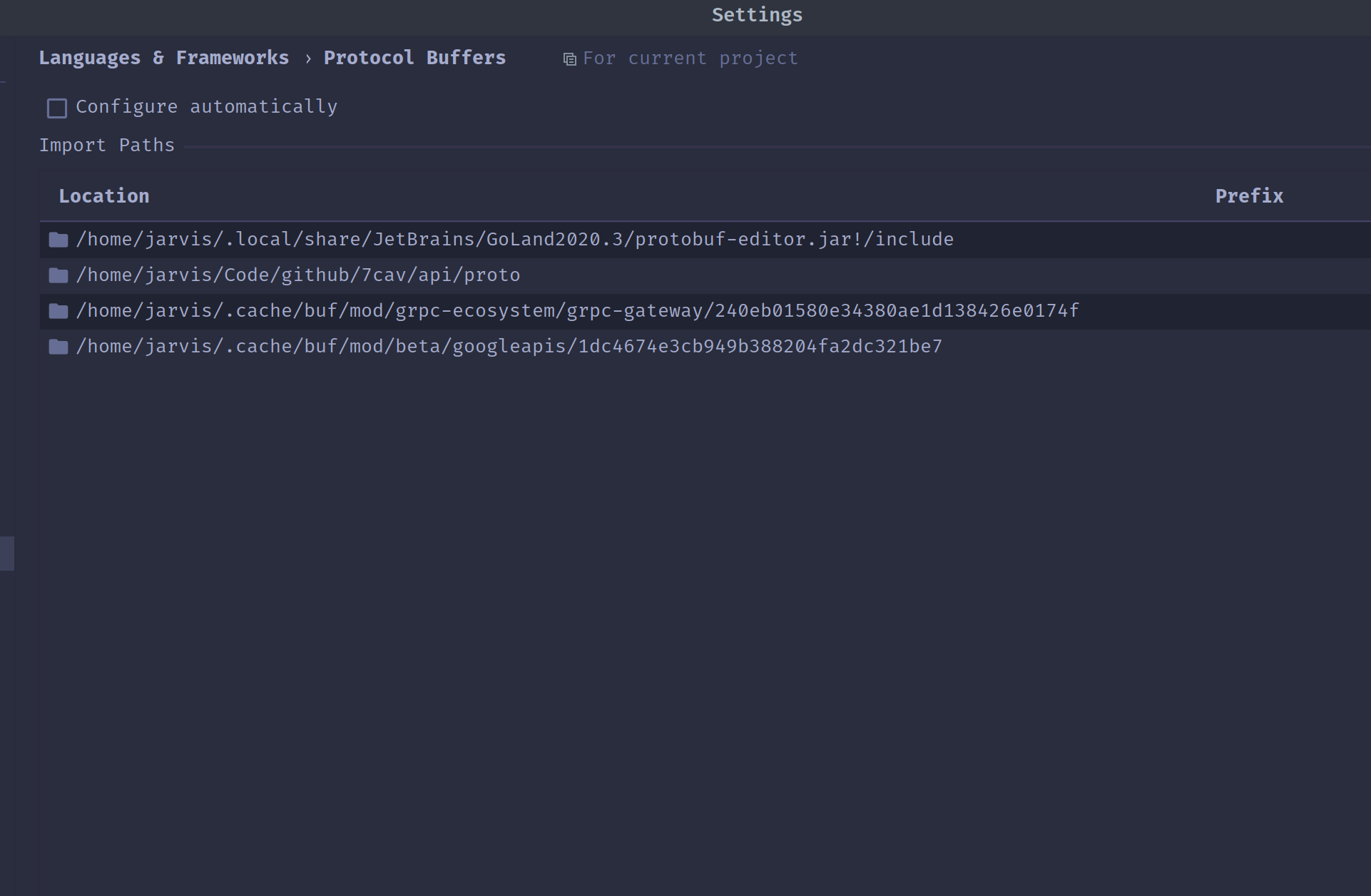The image size is (1371, 896).
Task: Click the breadcrumb separator chevron after Languages & Frameworks
Action: coord(307,58)
